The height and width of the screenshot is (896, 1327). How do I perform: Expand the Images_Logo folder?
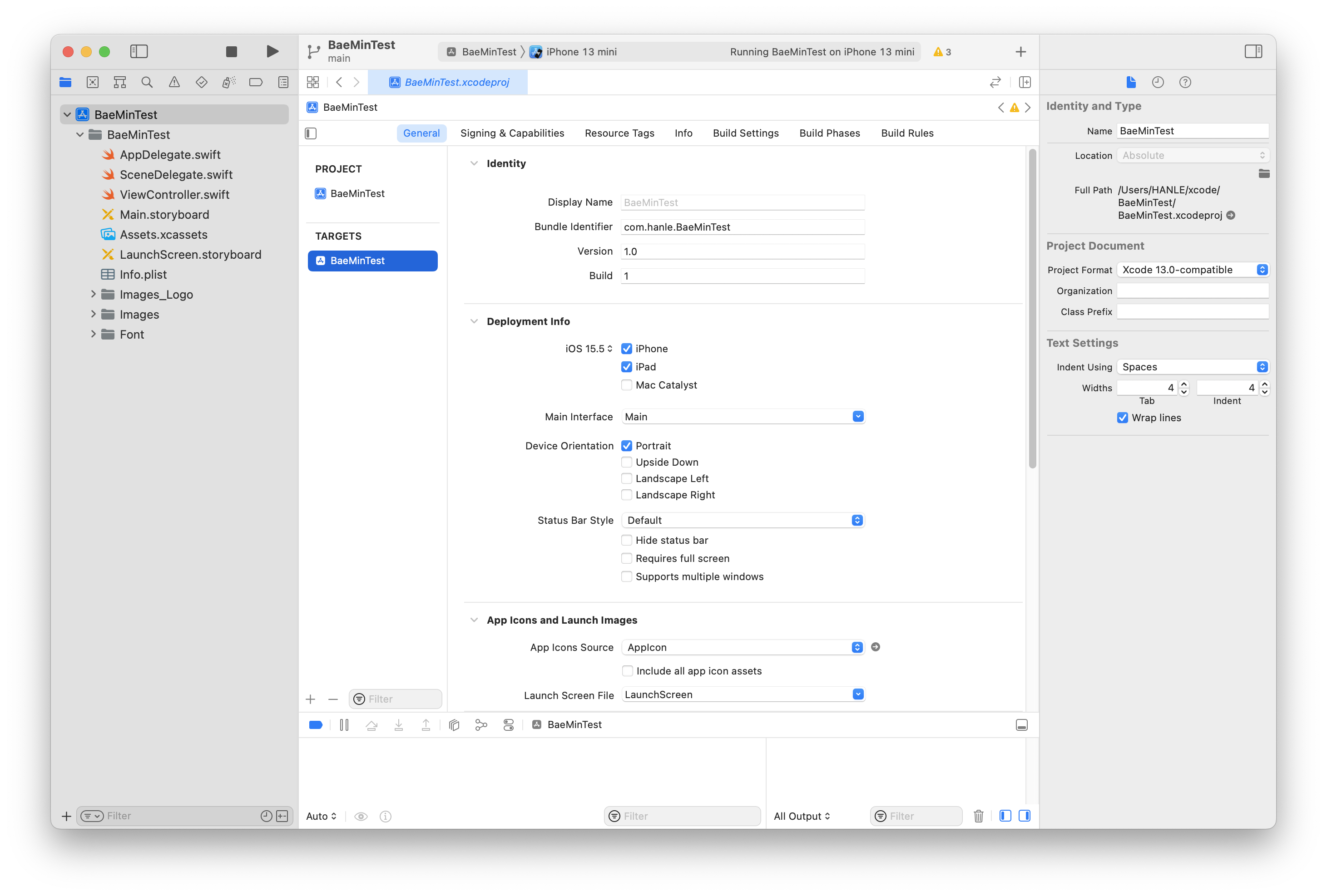[x=93, y=295]
